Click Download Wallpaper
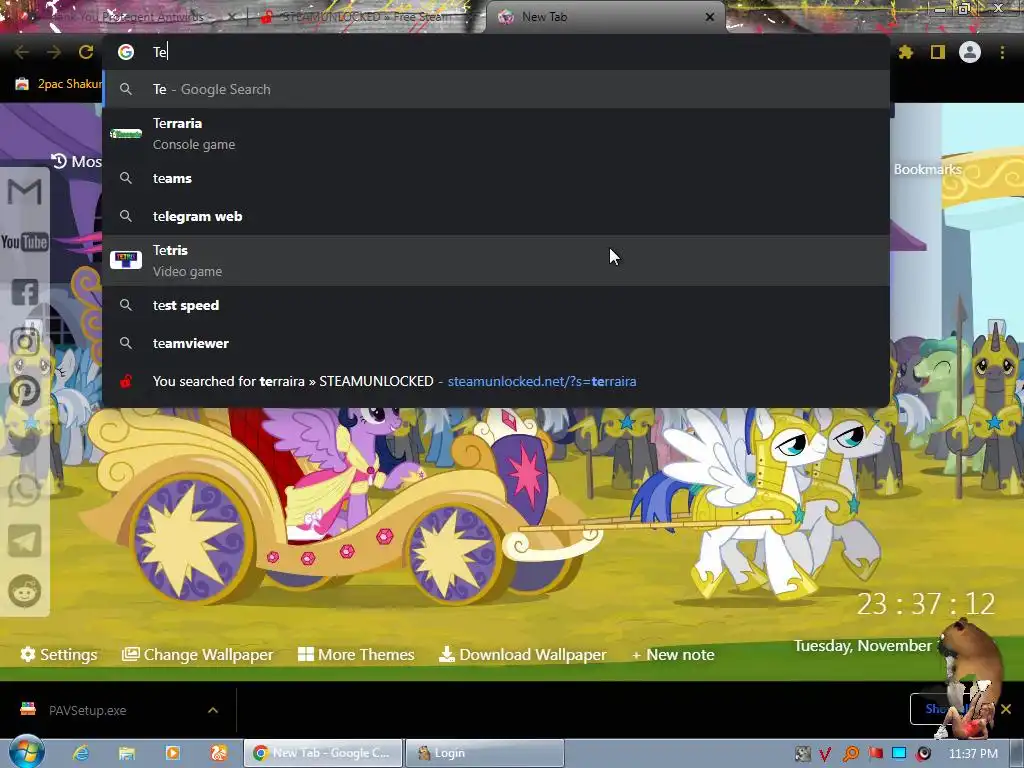 [x=522, y=654]
